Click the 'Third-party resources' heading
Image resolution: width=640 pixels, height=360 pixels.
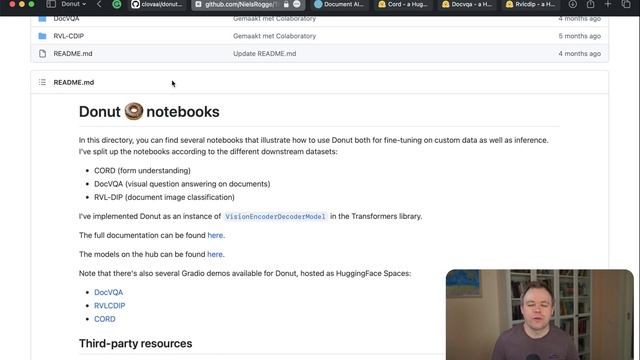136,343
